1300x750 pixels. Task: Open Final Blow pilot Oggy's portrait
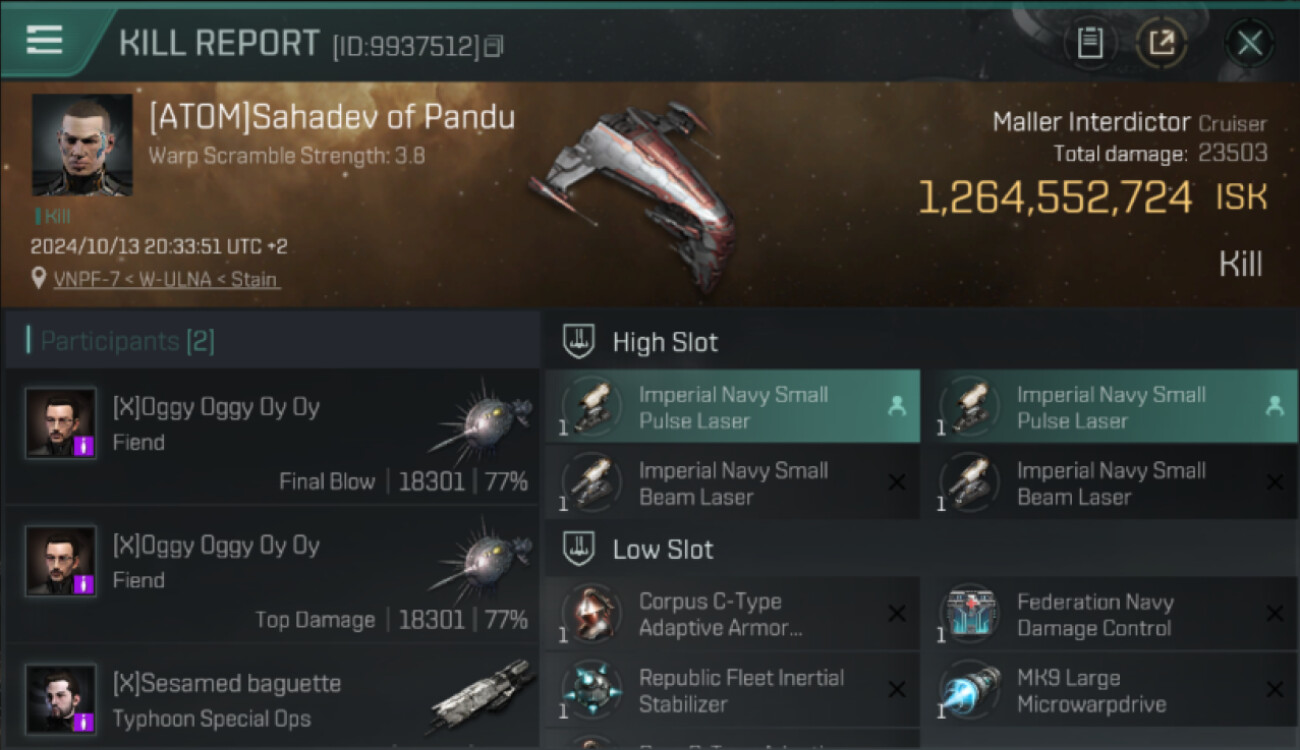(x=61, y=423)
